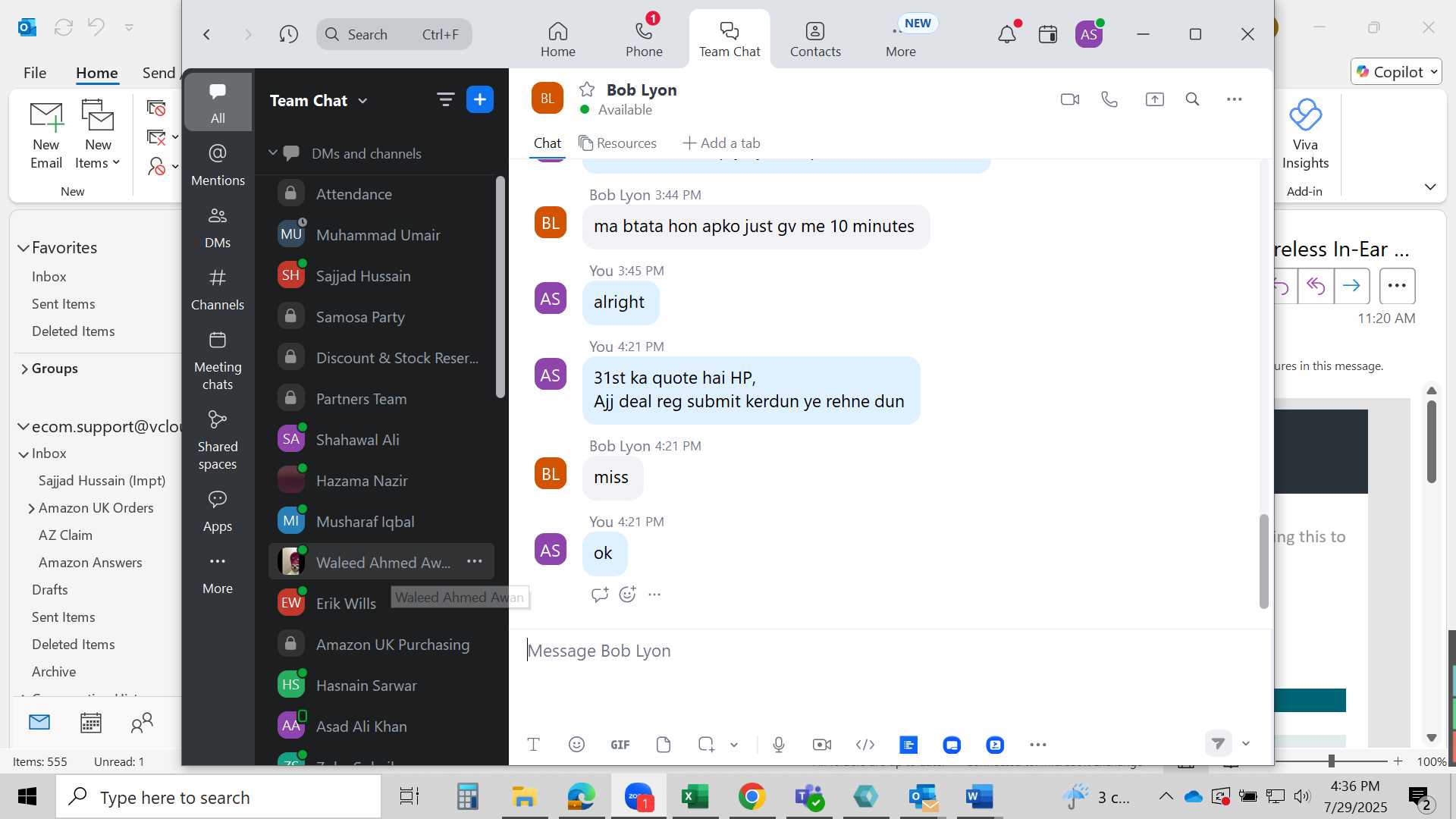Image resolution: width=1456 pixels, height=819 pixels.
Task: Open Shared spaces in sidebar
Action: pos(218,440)
